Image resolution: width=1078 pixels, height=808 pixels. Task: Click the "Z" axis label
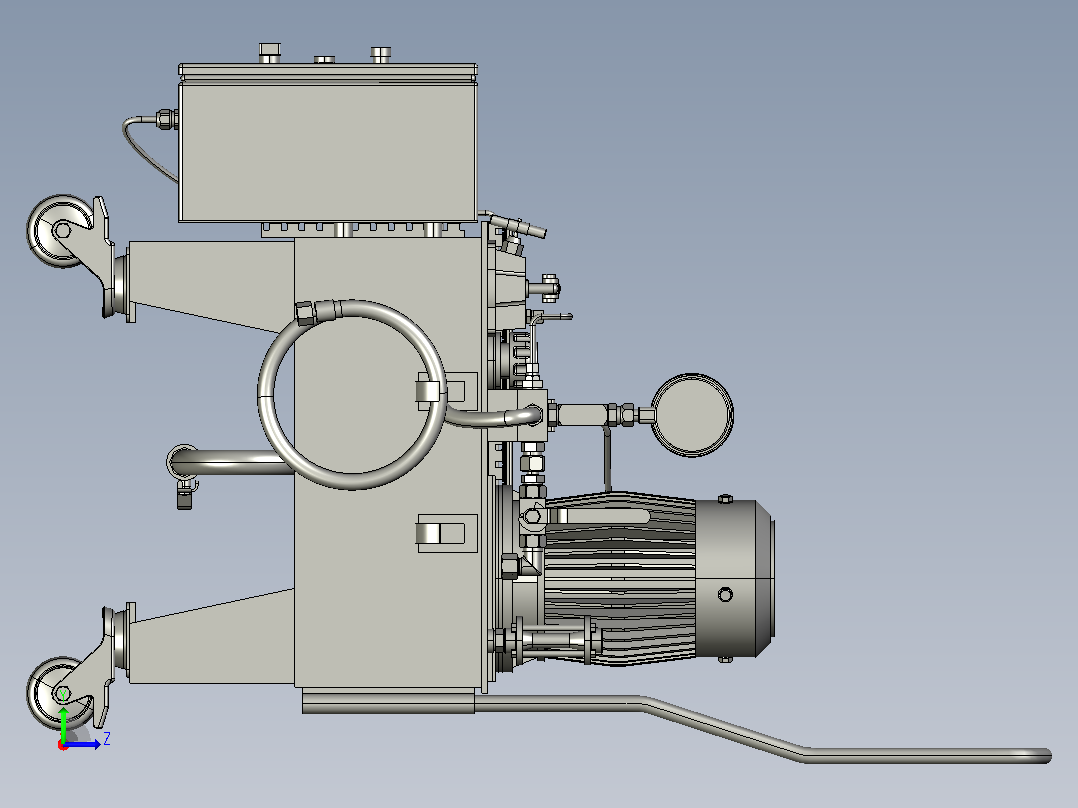coord(107,739)
